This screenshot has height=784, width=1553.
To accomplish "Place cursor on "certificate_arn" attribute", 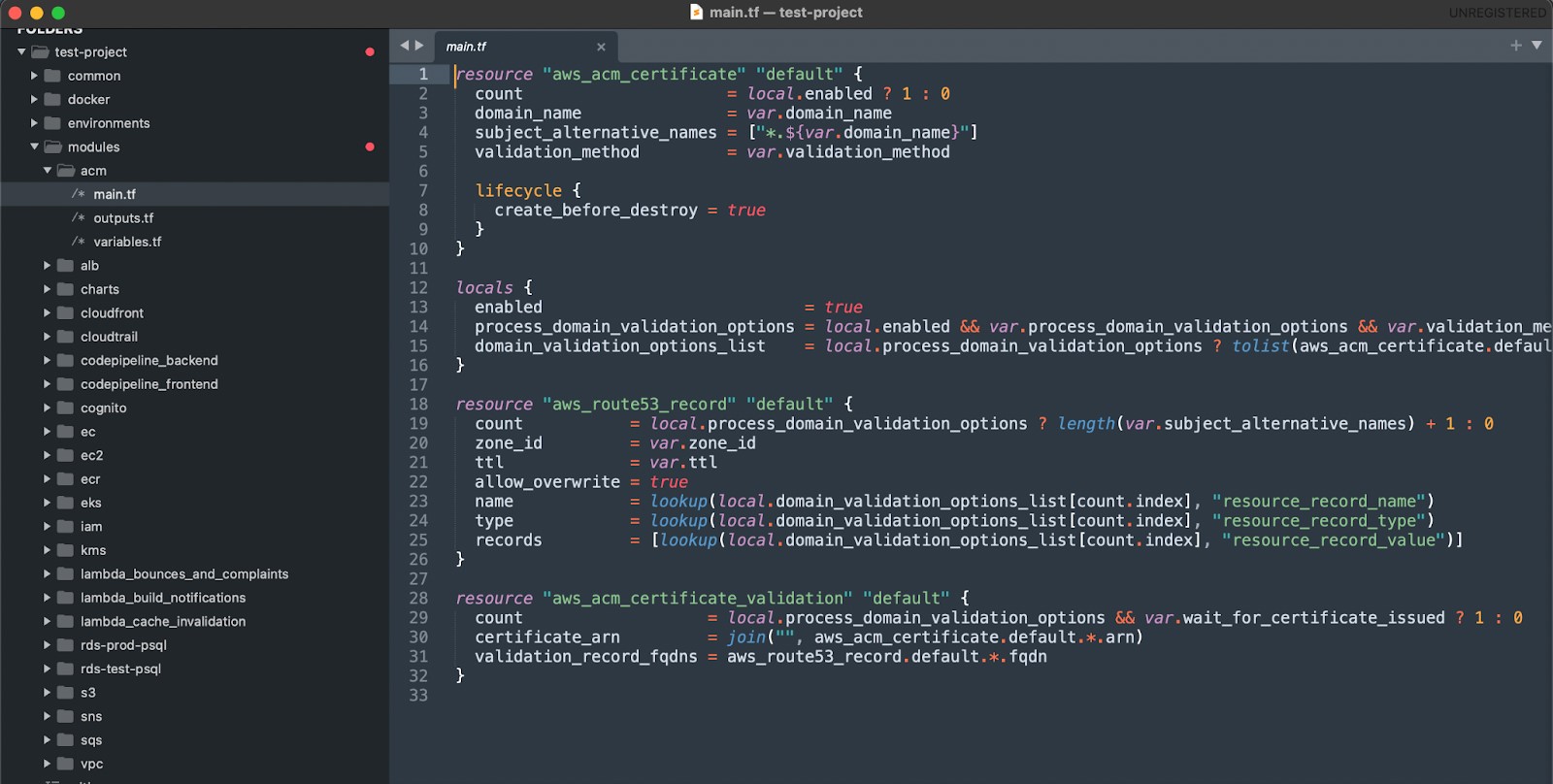I will click(547, 637).
